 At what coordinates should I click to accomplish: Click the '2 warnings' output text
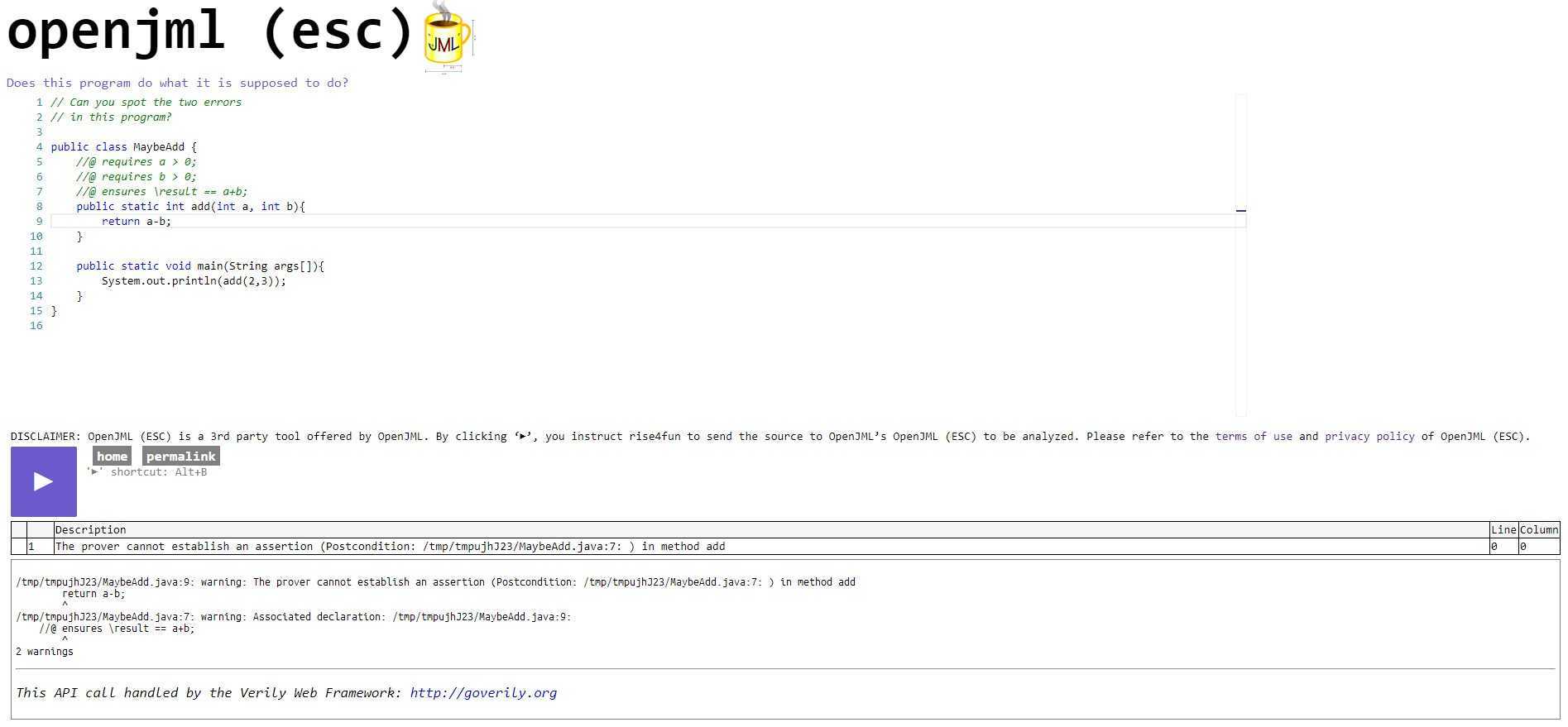[45, 652]
